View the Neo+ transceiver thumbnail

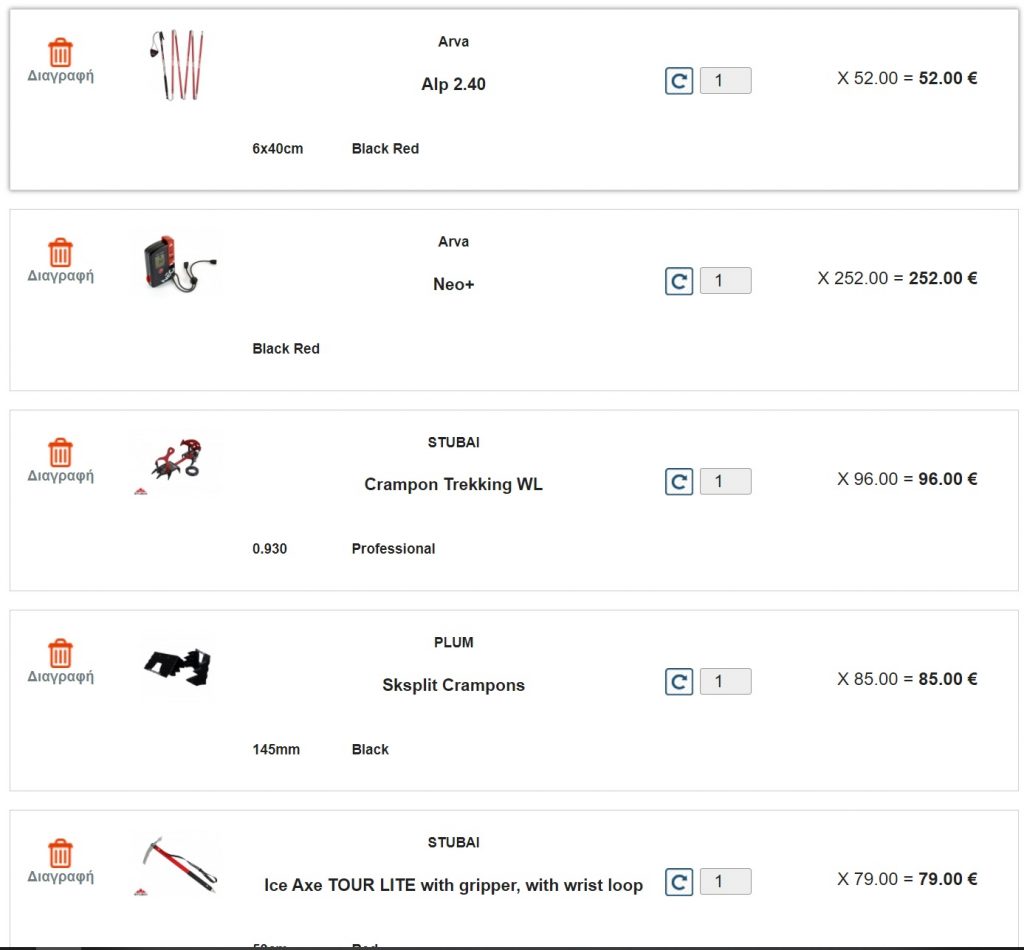click(178, 263)
